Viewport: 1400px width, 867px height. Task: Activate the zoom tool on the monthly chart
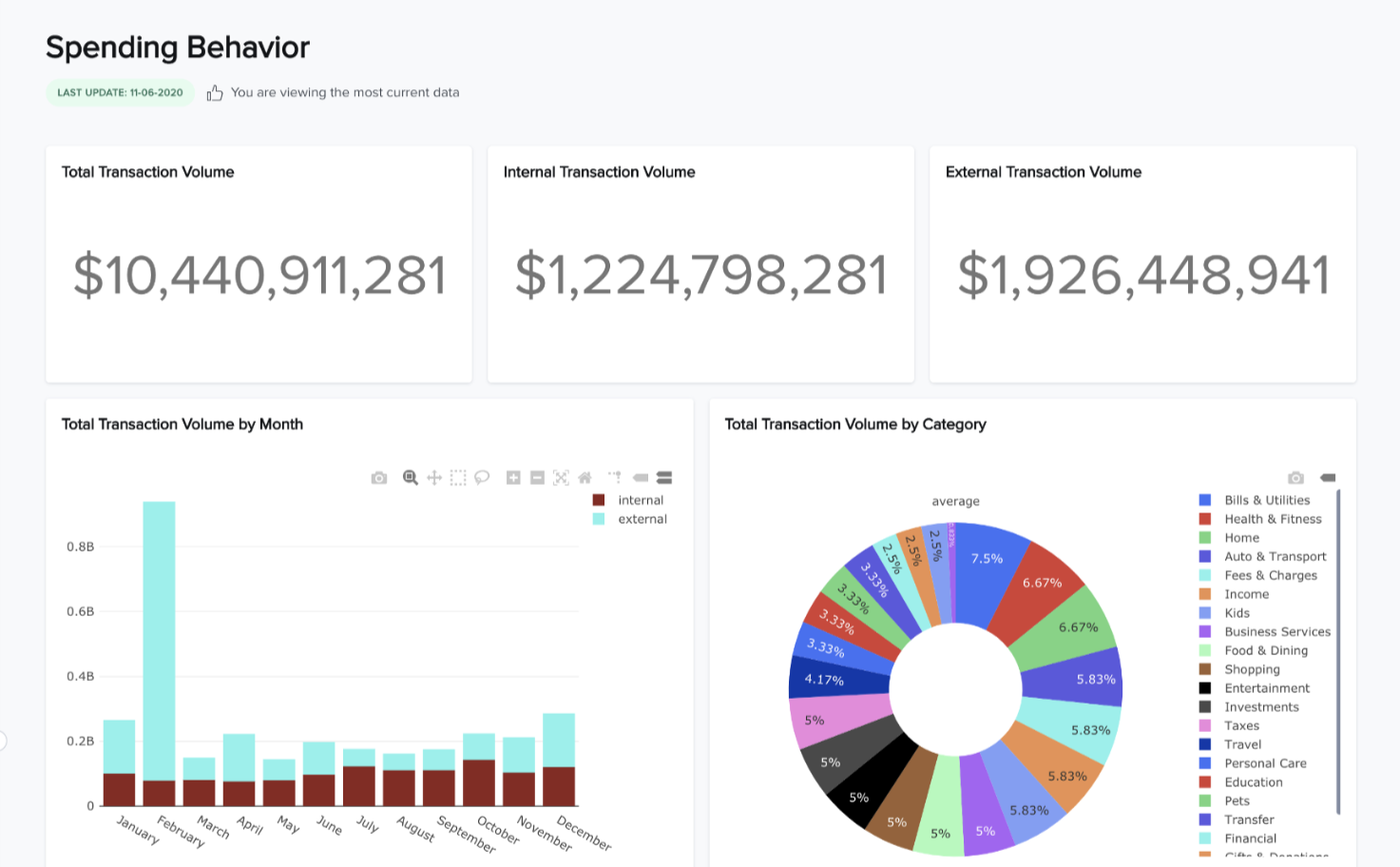[x=410, y=477]
